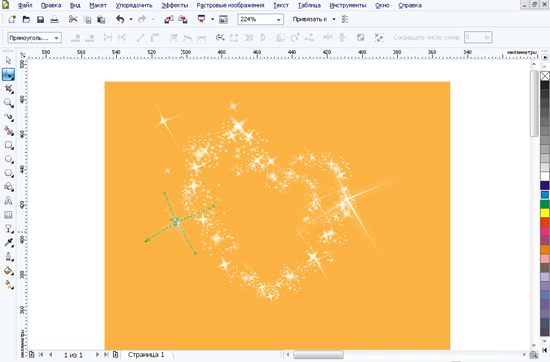Undo the last action

pyautogui.click(x=120, y=19)
